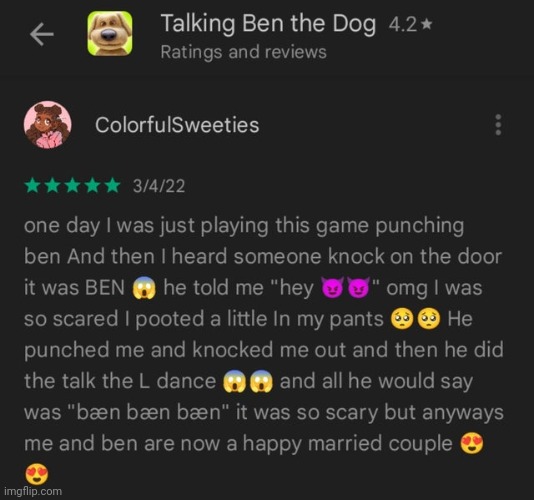Viewport: 534px width, 500px height.
Task: Tap the review date 3/4/22
Action: [x=159, y=186]
